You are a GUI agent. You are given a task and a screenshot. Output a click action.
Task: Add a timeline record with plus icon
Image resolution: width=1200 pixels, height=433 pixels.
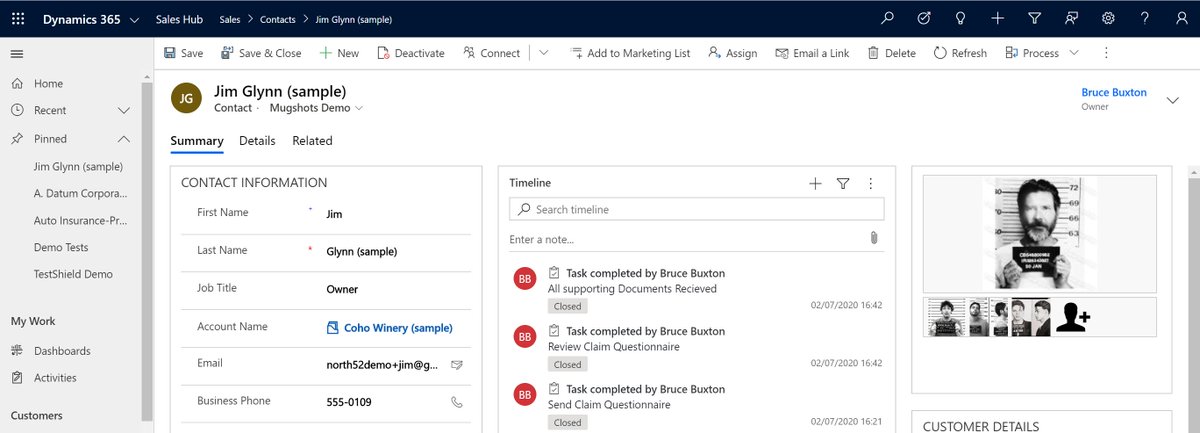(815, 183)
